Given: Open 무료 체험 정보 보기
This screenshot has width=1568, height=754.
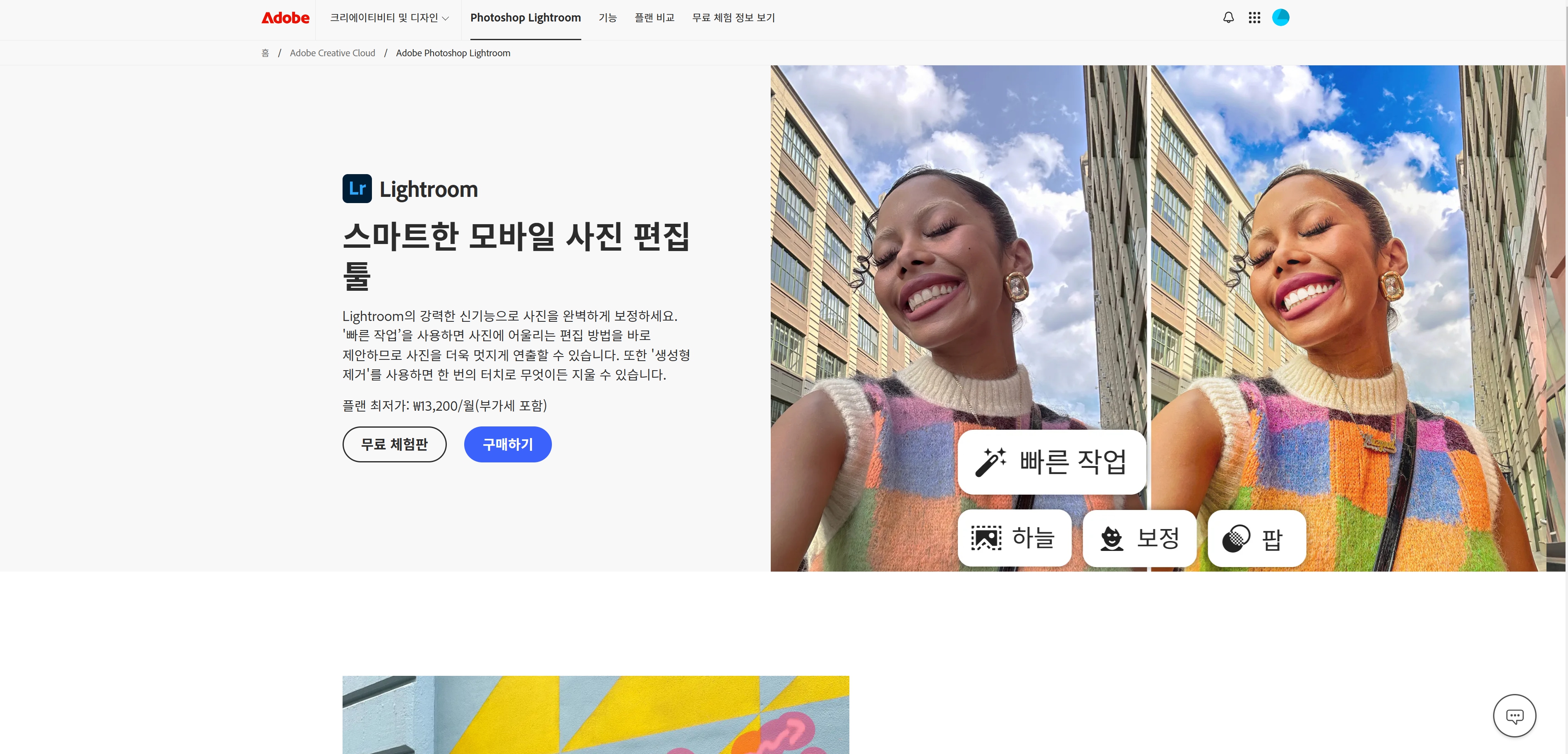Looking at the screenshot, I should point(733,18).
